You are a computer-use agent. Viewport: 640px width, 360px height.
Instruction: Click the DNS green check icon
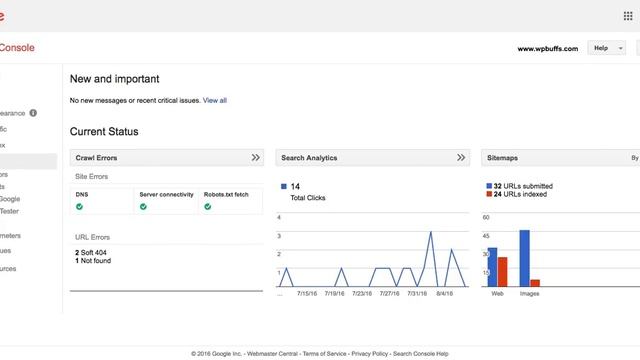(80, 207)
